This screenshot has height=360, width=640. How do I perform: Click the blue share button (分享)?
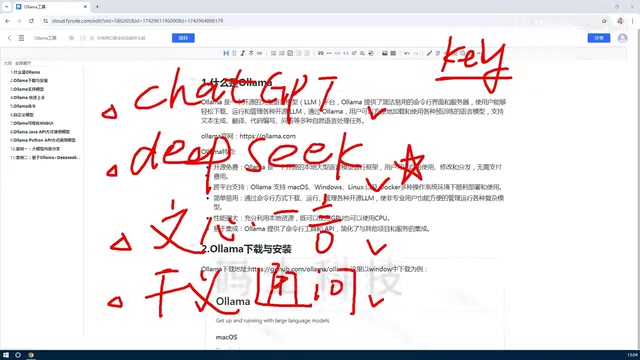pyautogui.click(x=599, y=38)
